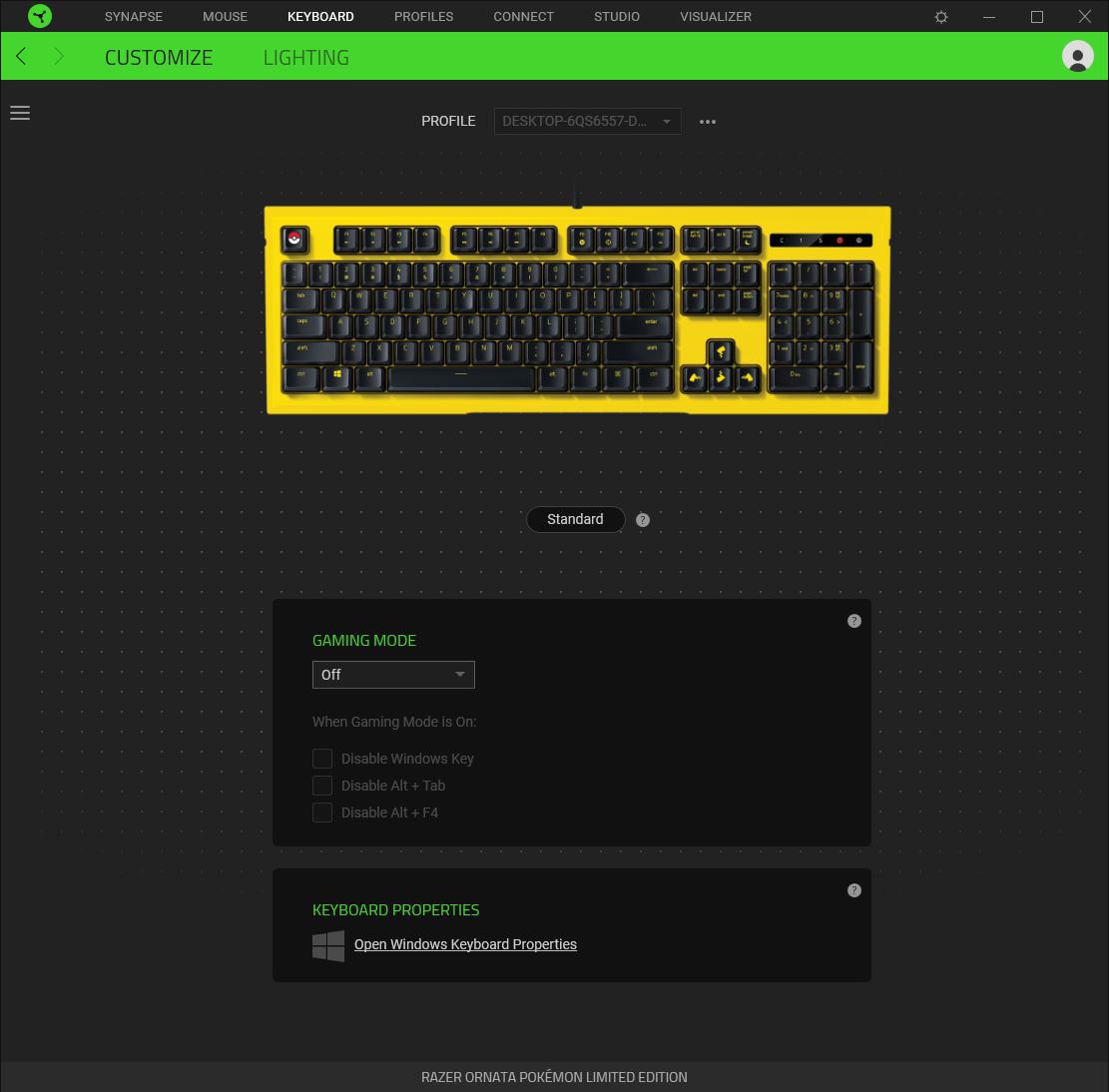Open profile options three-dots menu
The image size is (1109, 1092).
708,122
